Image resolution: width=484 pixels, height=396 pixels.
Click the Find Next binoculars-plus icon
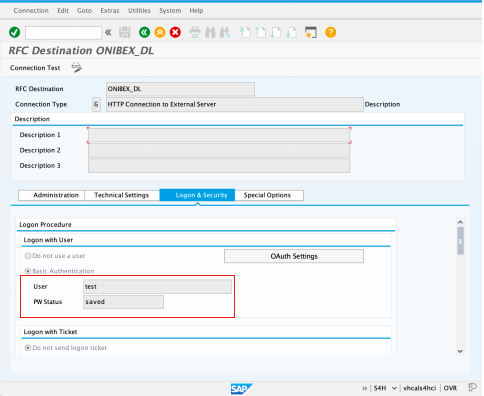pos(225,32)
